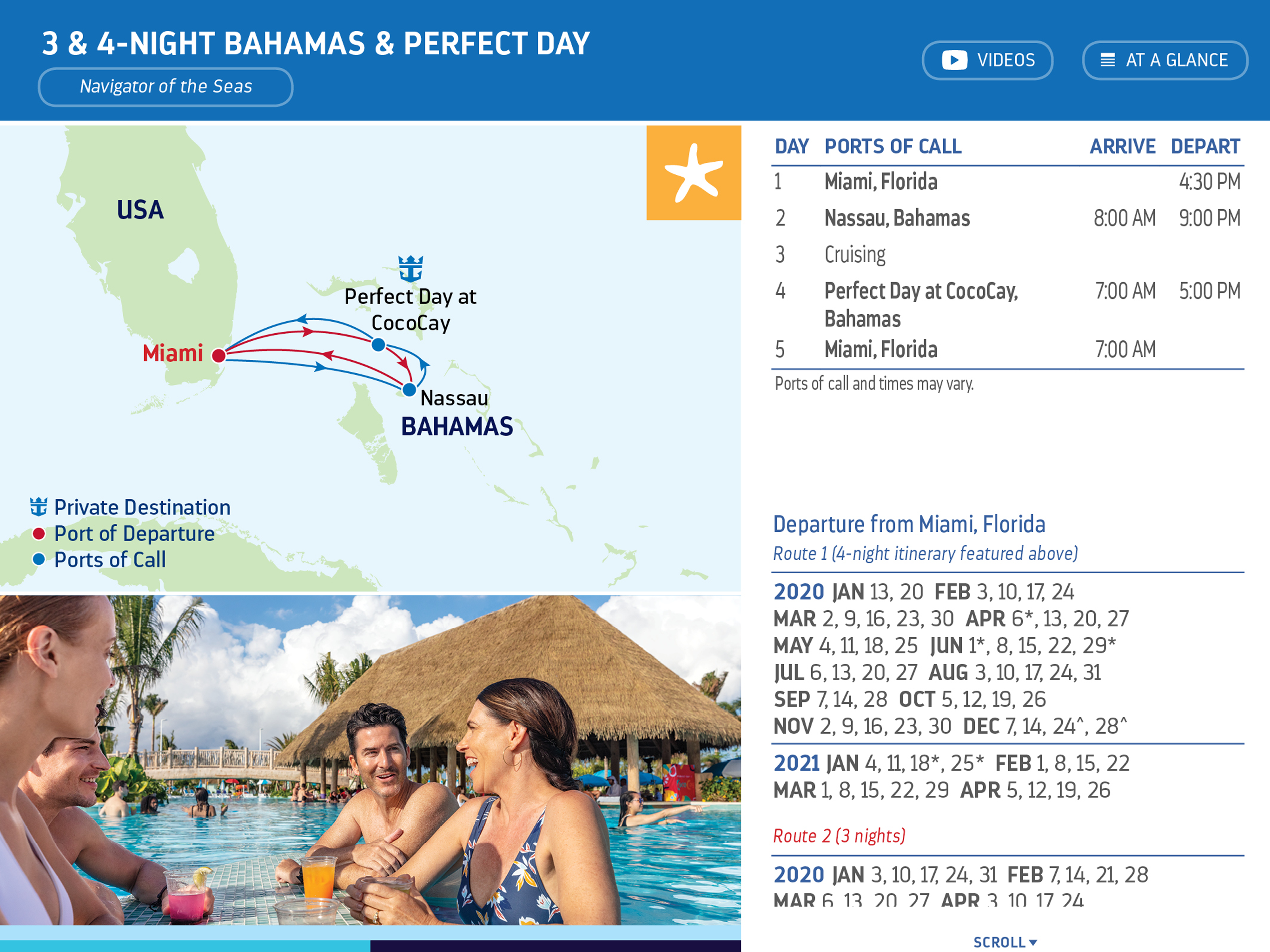Screen dimensions: 1270x952
Task: Click the crown anchor icon above CocoCay
Action: coord(410,268)
